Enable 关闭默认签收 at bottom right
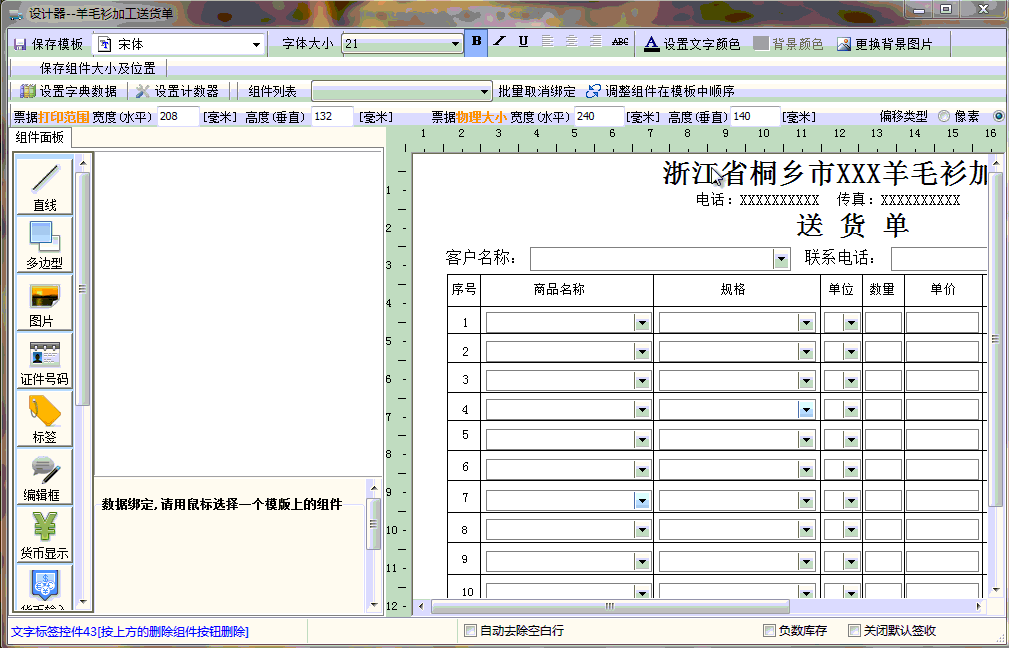The height and width of the screenshot is (648, 1009). coord(854,630)
